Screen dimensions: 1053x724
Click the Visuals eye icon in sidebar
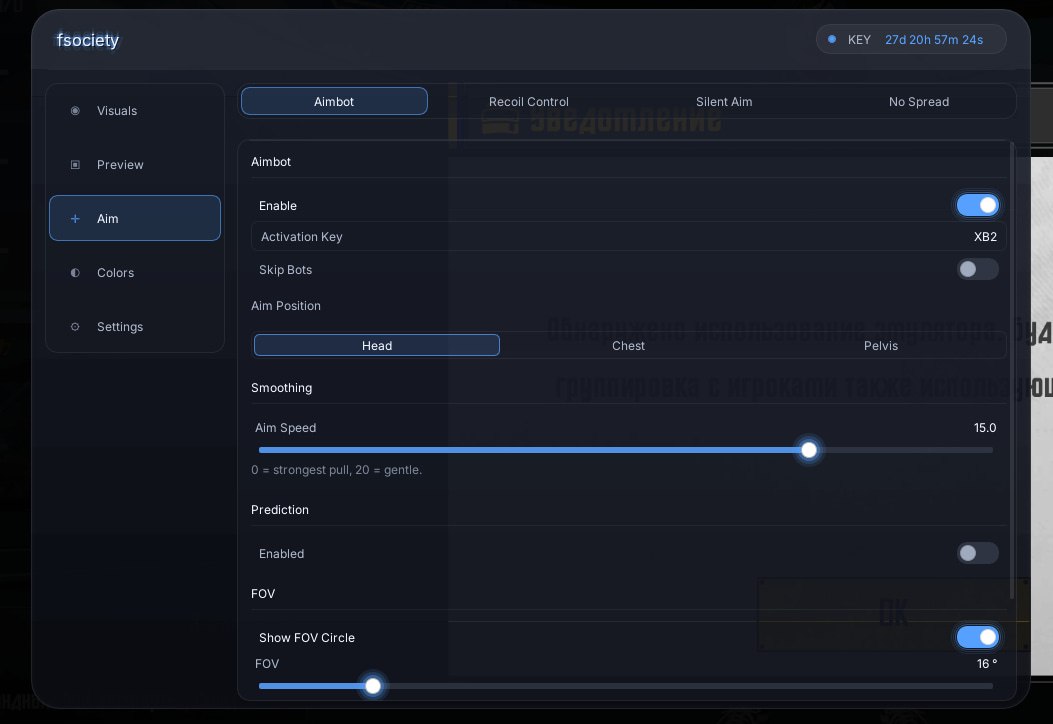(75, 111)
